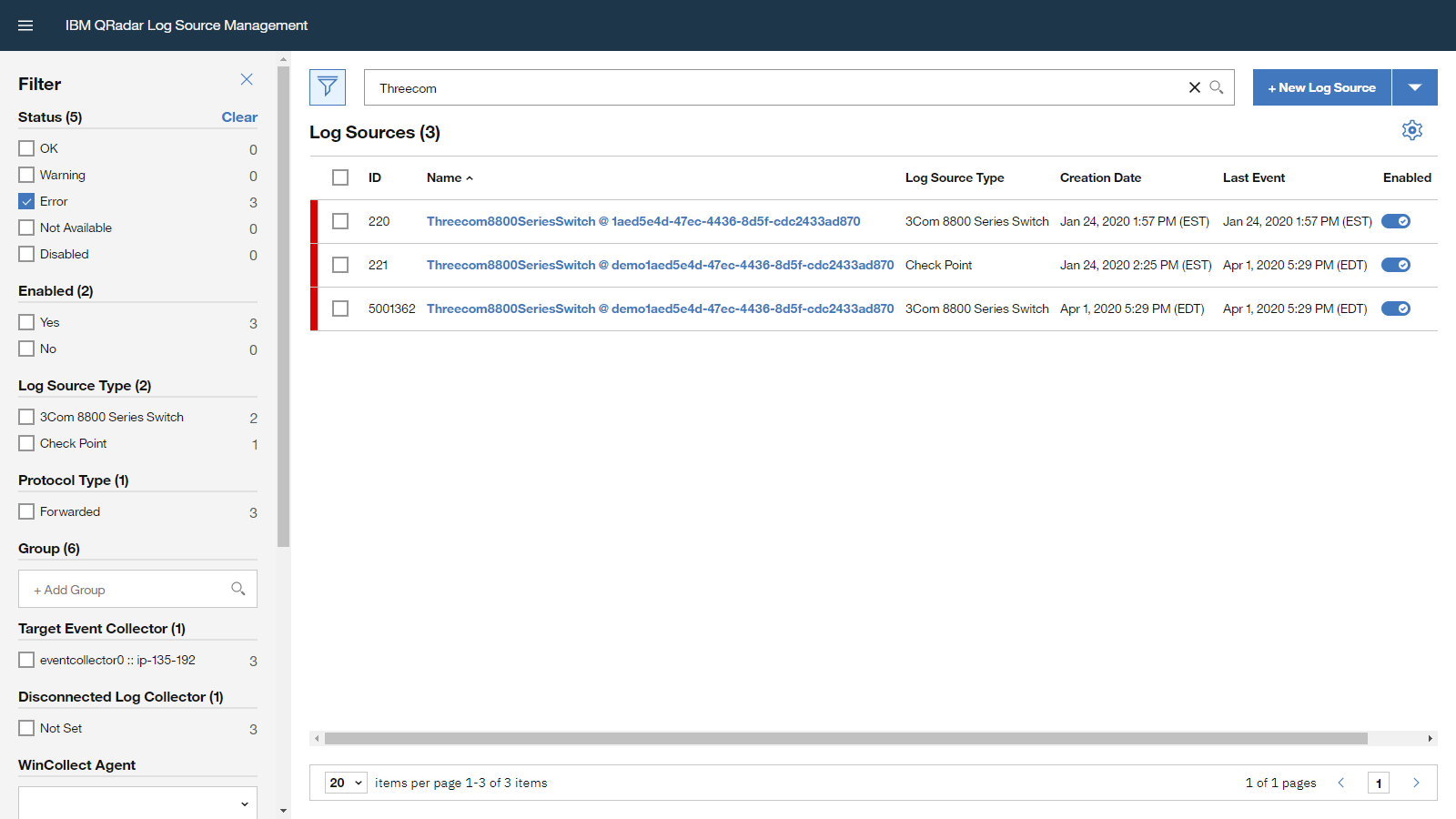Image resolution: width=1456 pixels, height=819 pixels.
Task: Open IBM QRadar Log Source Management title menu
Action: pos(188,25)
